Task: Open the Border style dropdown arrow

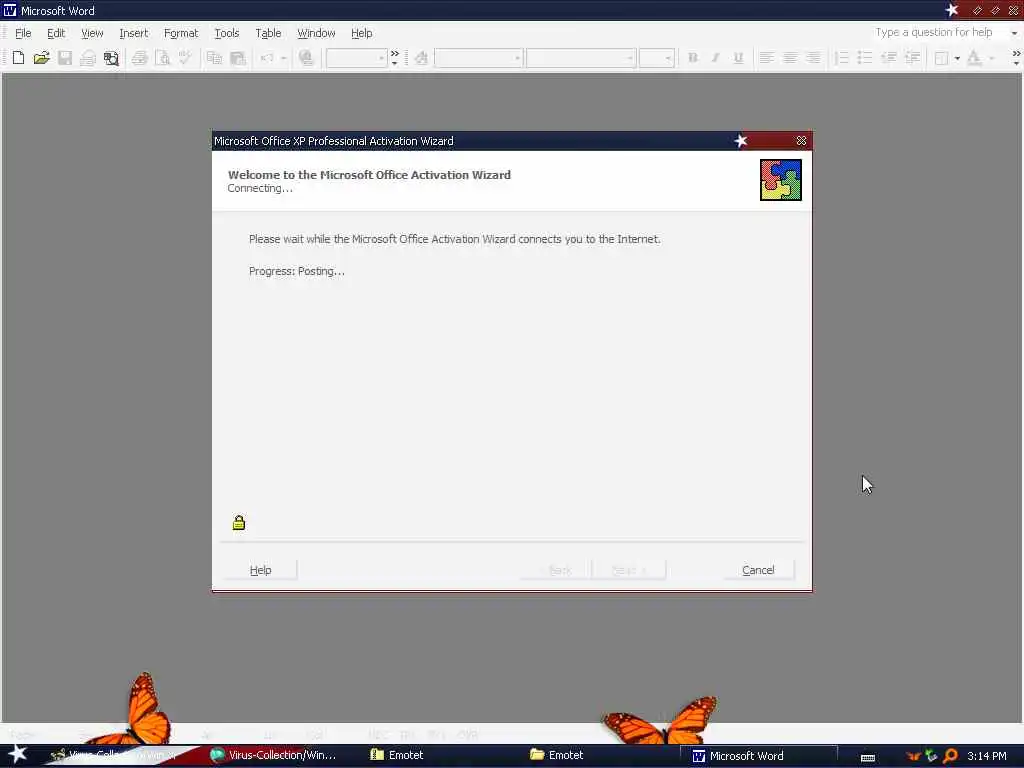Action: coord(957,59)
